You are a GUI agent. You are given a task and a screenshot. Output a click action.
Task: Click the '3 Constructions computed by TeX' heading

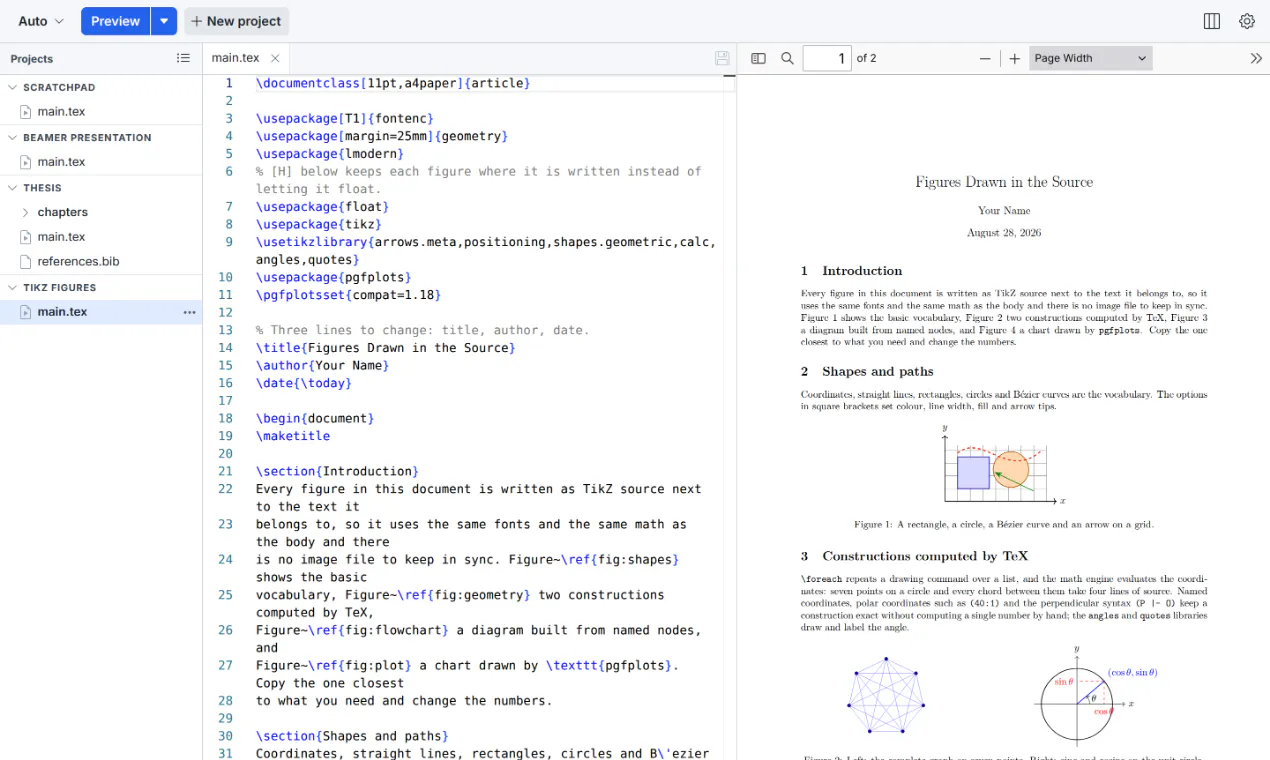(x=914, y=556)
